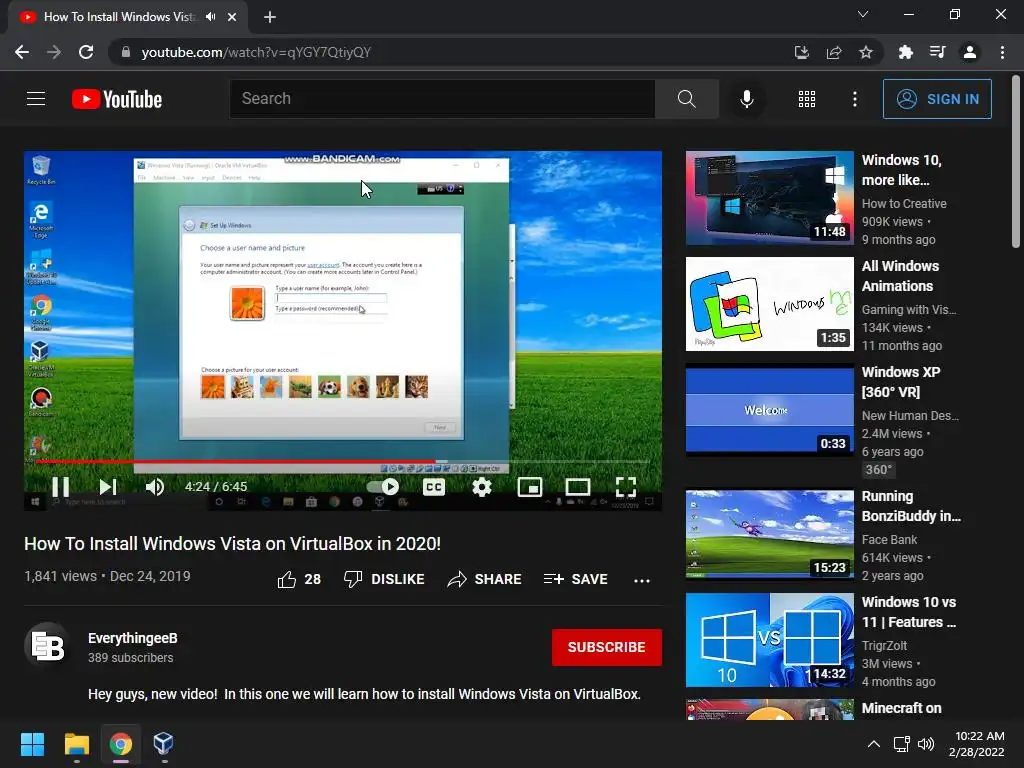Click the SIGN IN button

click(937, 99)
